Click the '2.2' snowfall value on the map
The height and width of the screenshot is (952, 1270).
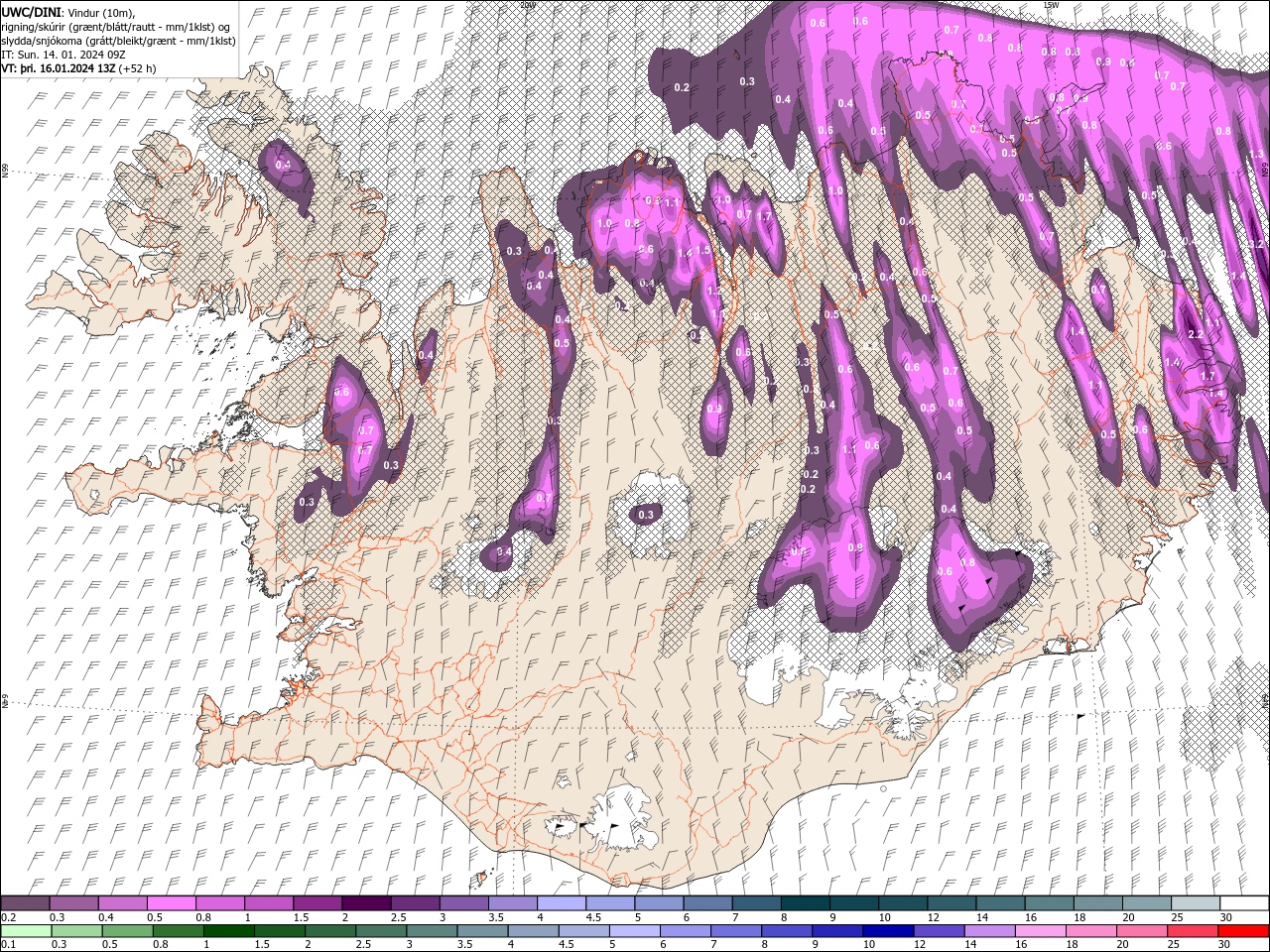pos(1196,335)
